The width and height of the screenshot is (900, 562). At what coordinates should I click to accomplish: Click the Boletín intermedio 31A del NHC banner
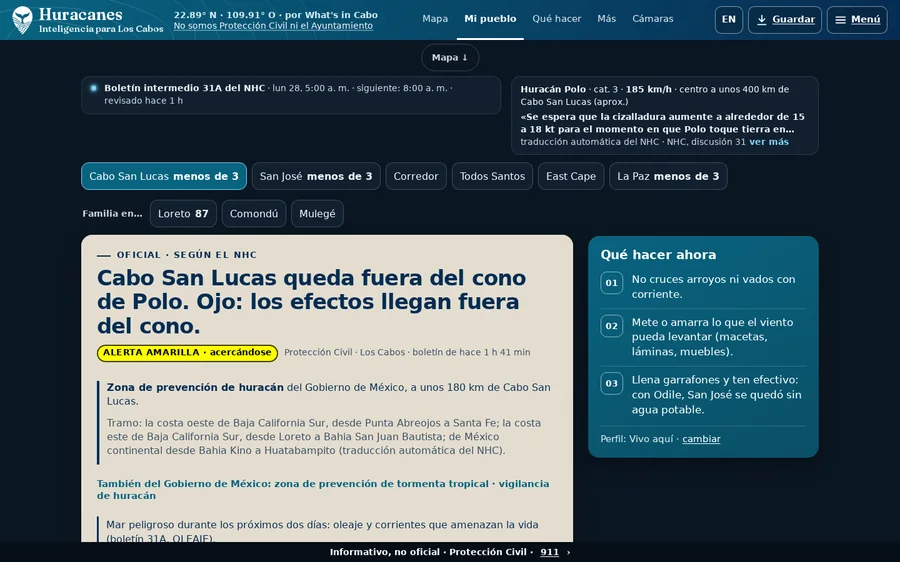coord(291,95)
